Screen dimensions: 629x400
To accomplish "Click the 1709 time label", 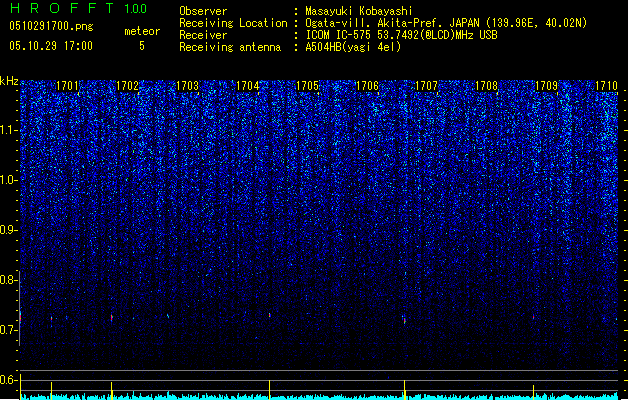I will coord(547,86).
